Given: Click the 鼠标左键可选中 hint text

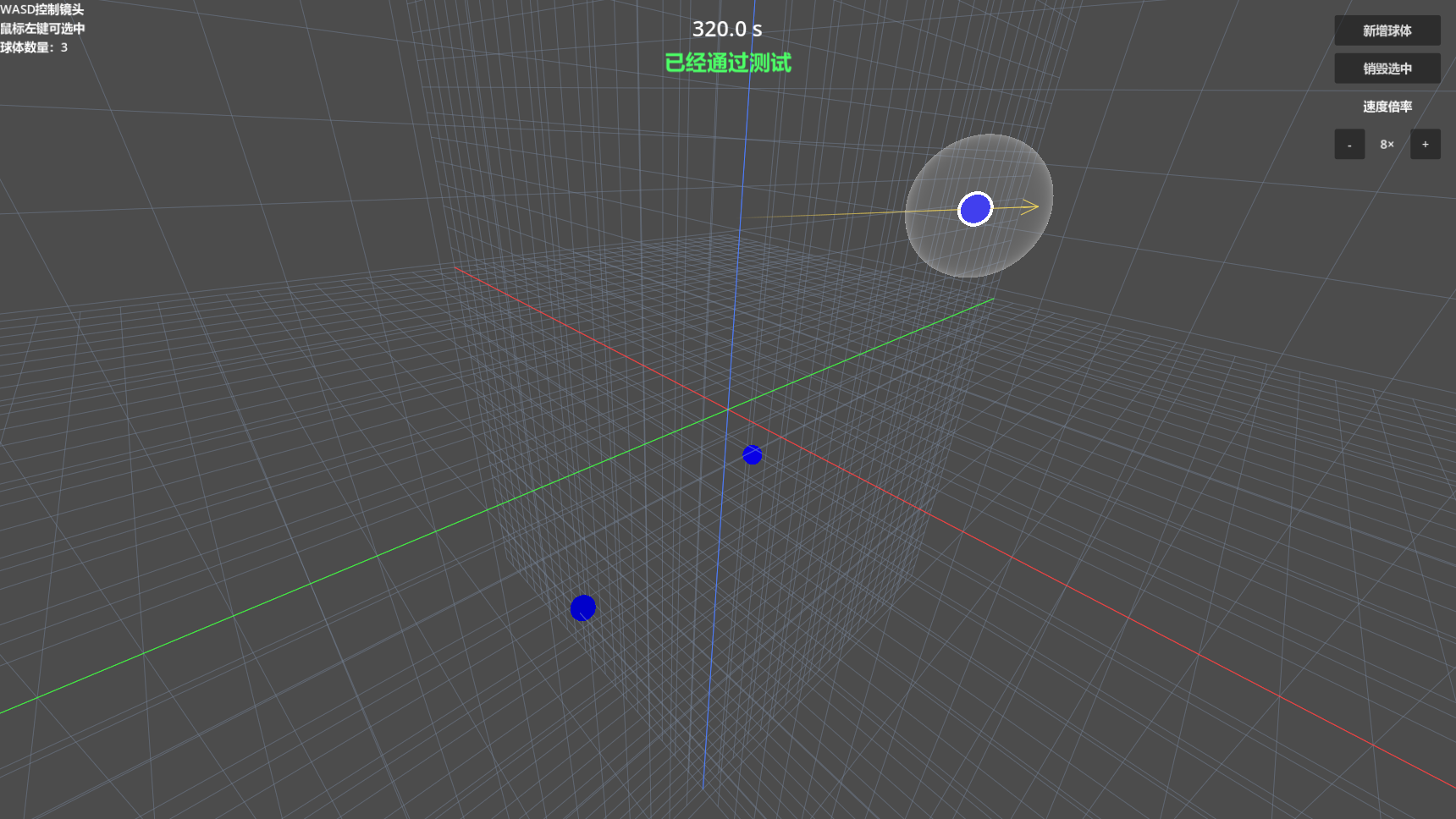Looking at the screenshot, I should click(42, 29).
